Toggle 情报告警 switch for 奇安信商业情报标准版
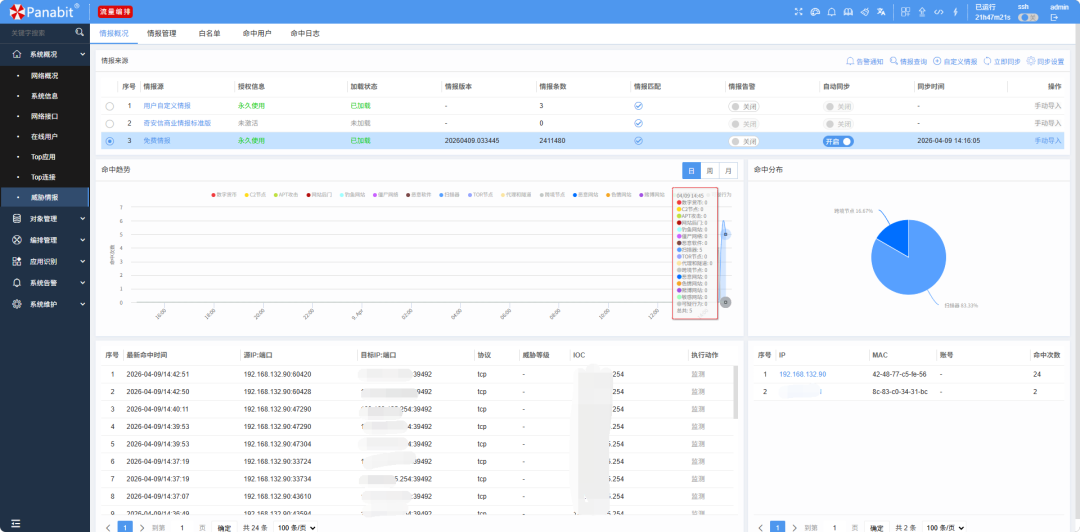The width and height of the screenshot is (1080, 532). [x=744, y=123]
